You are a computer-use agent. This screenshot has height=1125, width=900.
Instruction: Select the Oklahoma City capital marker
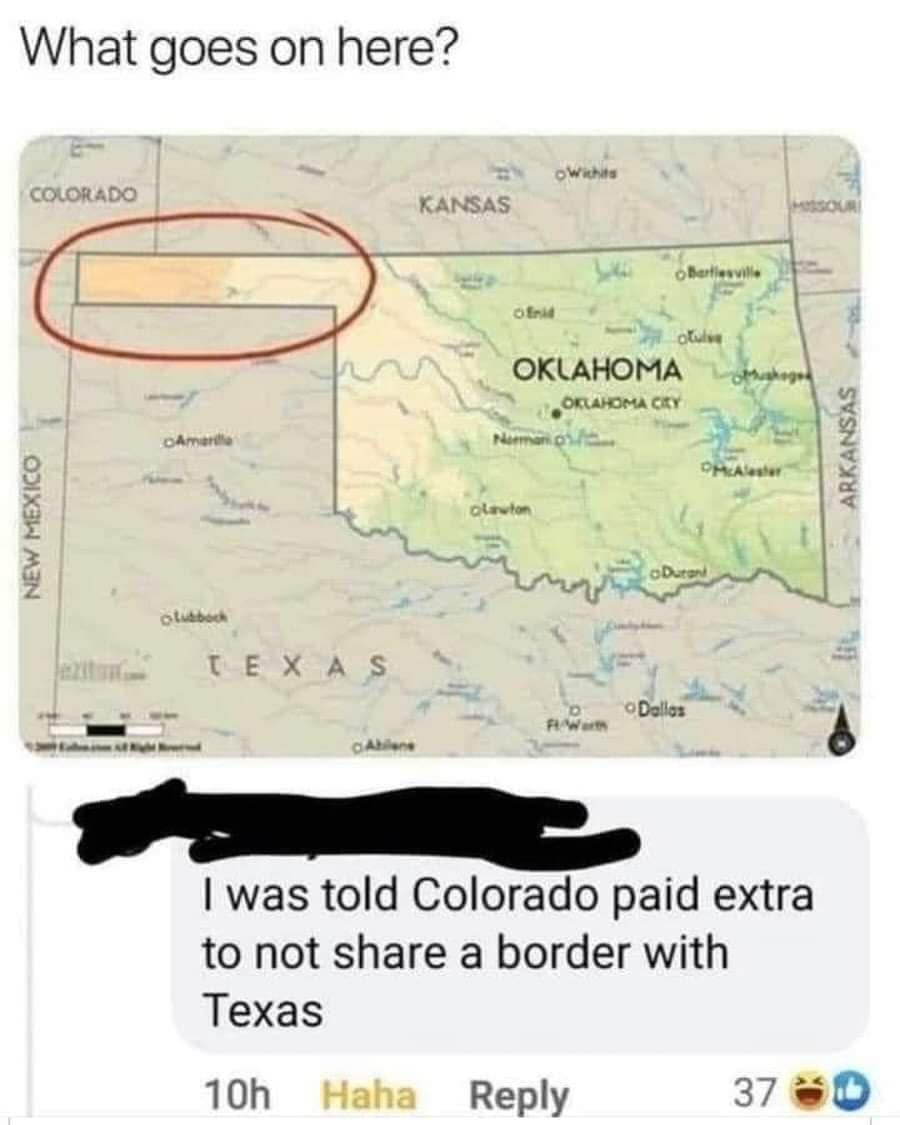[x=554, y=413]
